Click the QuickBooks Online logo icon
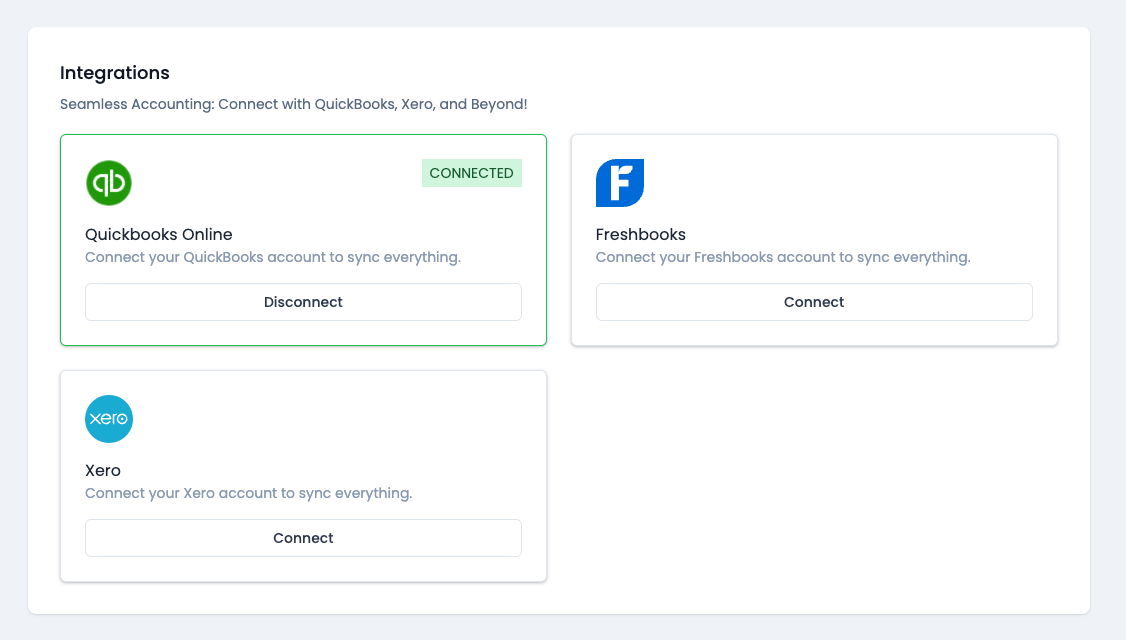Screen dimensions: 1126x640 coord(108,182)
